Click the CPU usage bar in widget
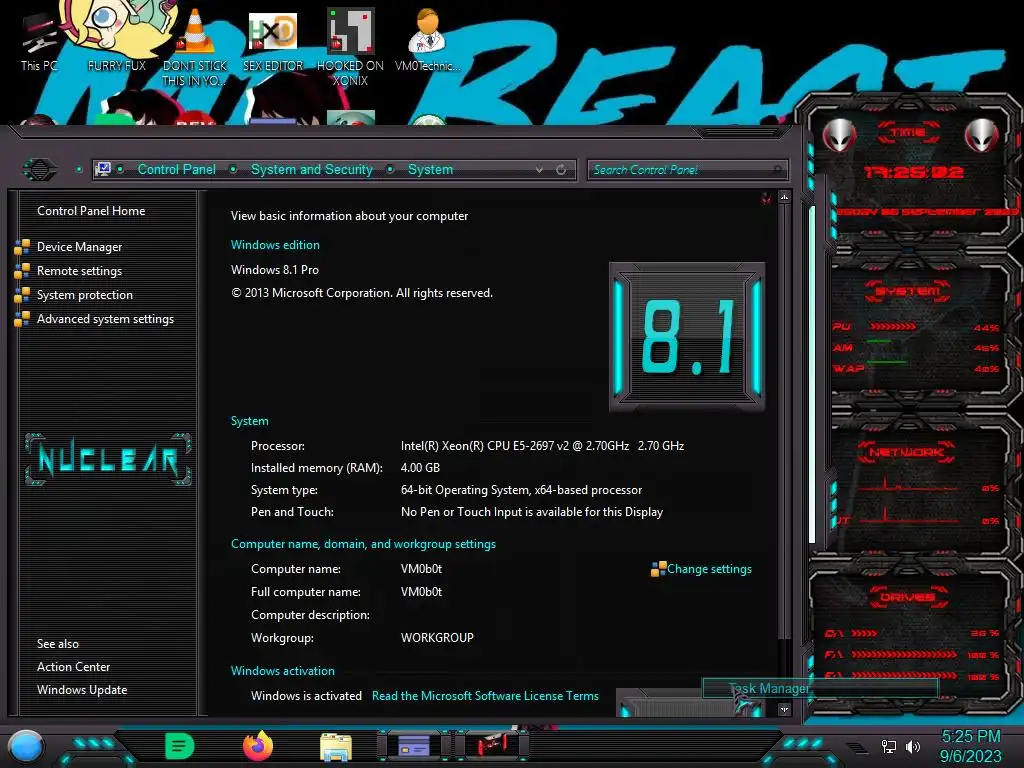Viewport: 1024px width, 768px height. pos(893,326)
